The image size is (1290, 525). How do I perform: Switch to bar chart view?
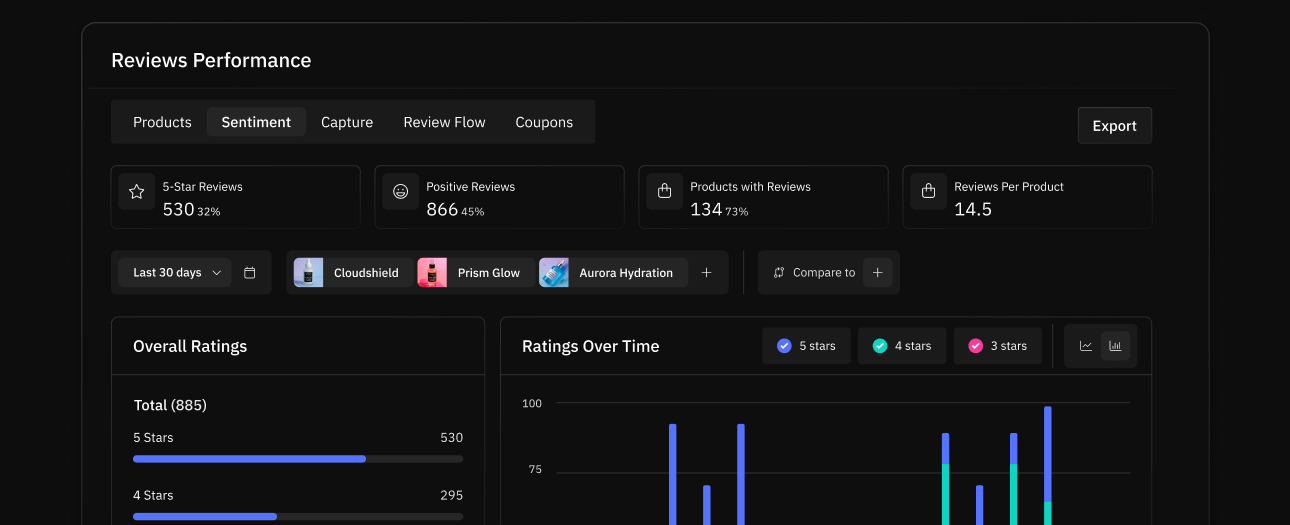point(1115,346)
